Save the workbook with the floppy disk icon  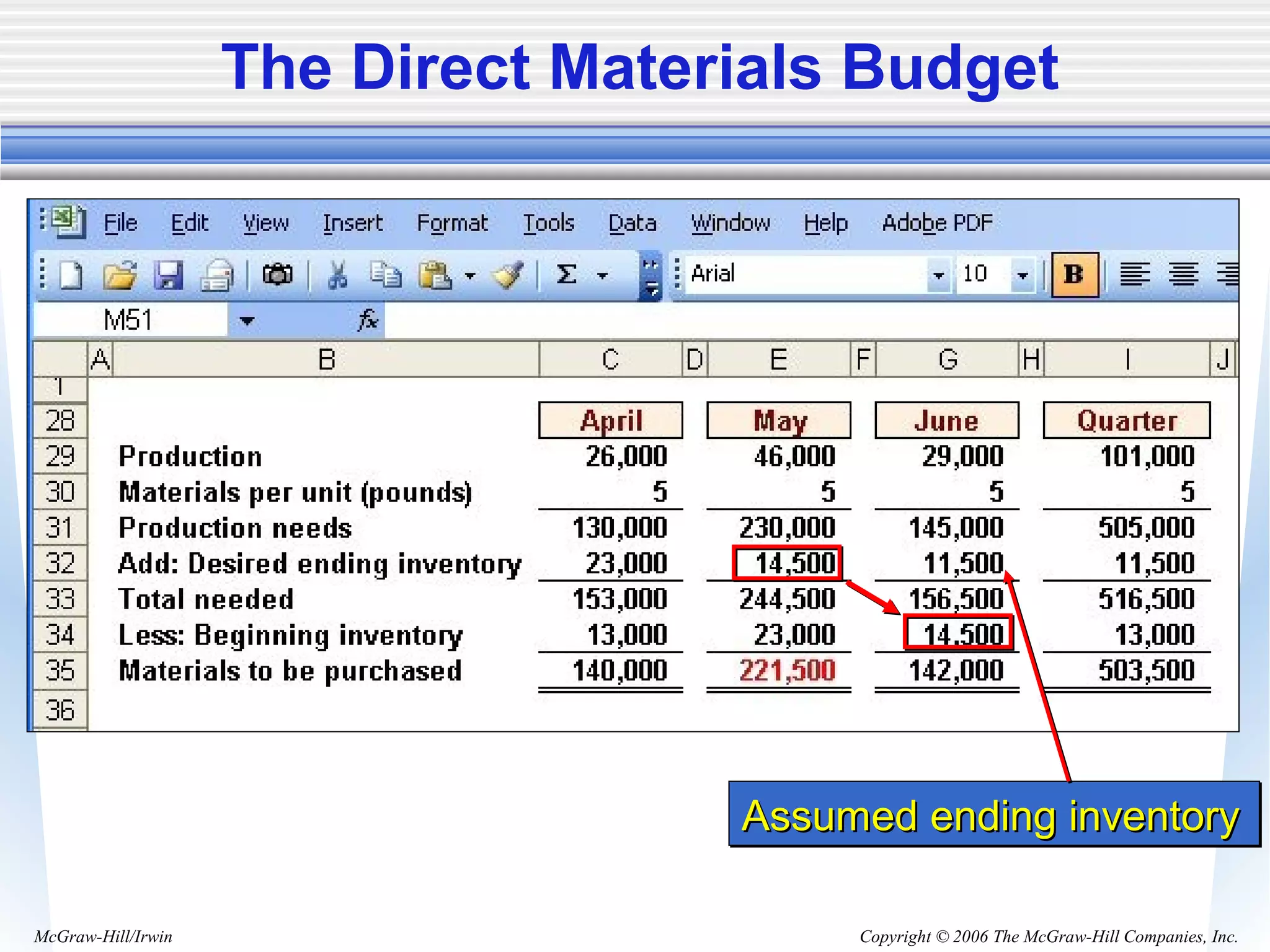click(x=168, y=275)
